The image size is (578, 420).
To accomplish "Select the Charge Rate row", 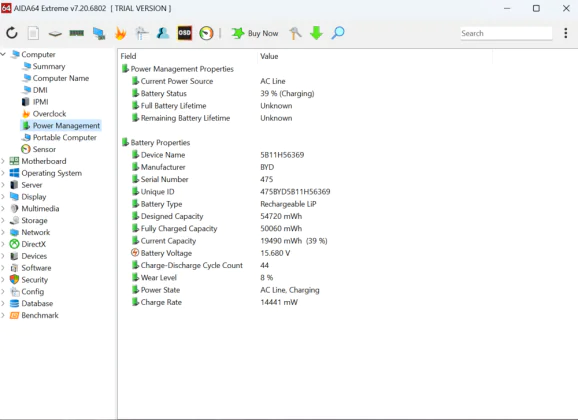I will pos(215,302).
